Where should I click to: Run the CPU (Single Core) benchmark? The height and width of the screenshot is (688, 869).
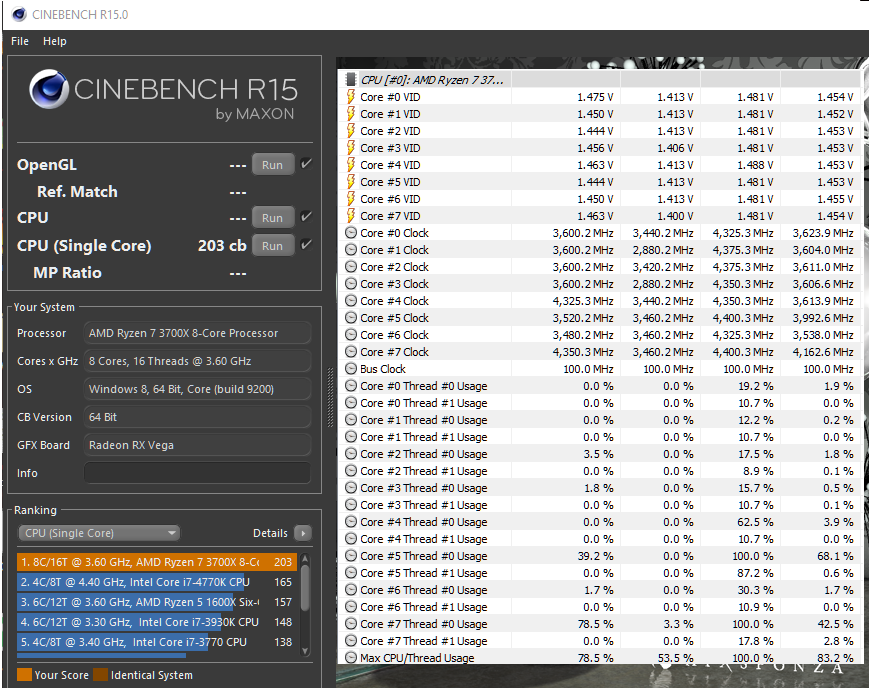273,246
